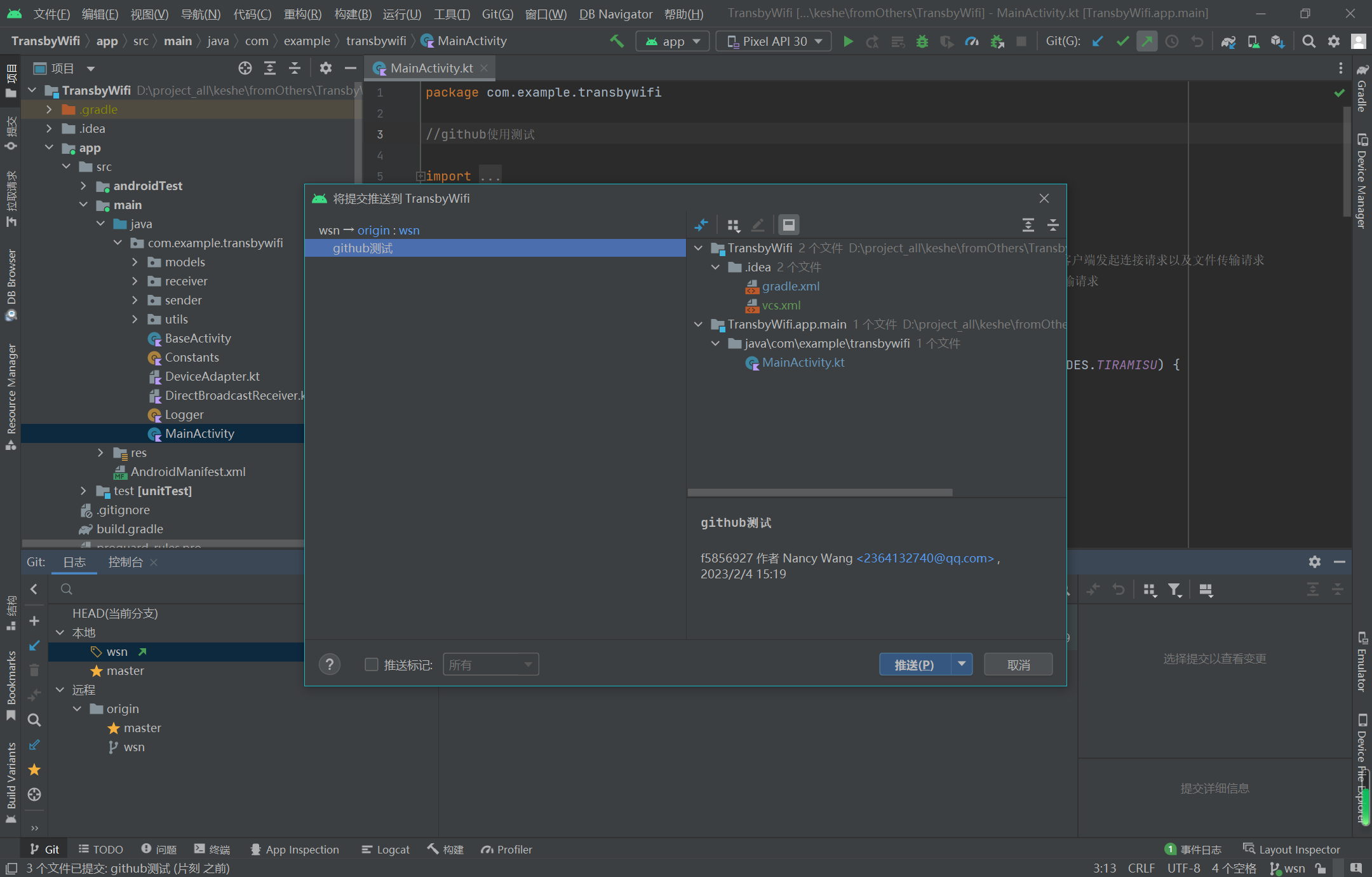
Task: Enable the 推送标记 checkbox
Action: tap(372, 665)
